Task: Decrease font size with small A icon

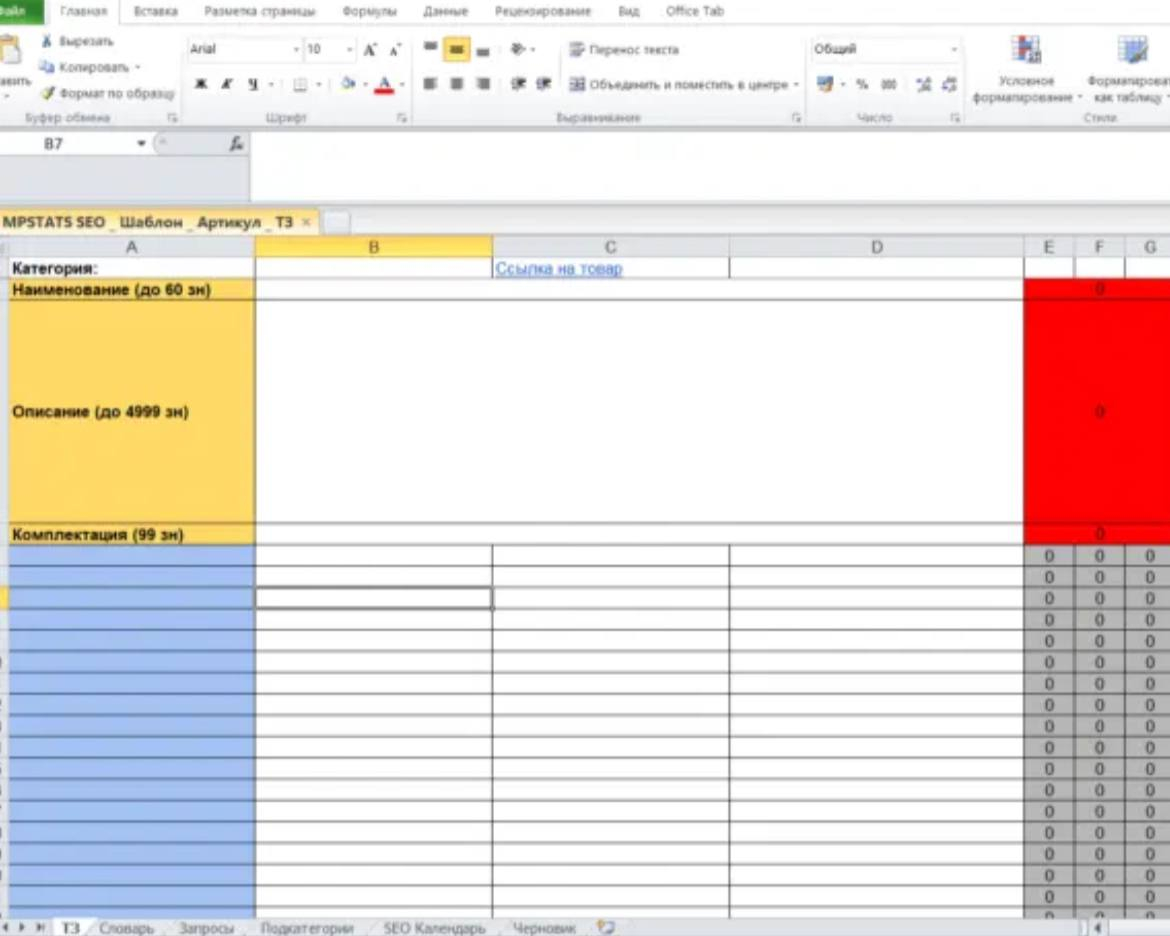Action: coord(395,50)
